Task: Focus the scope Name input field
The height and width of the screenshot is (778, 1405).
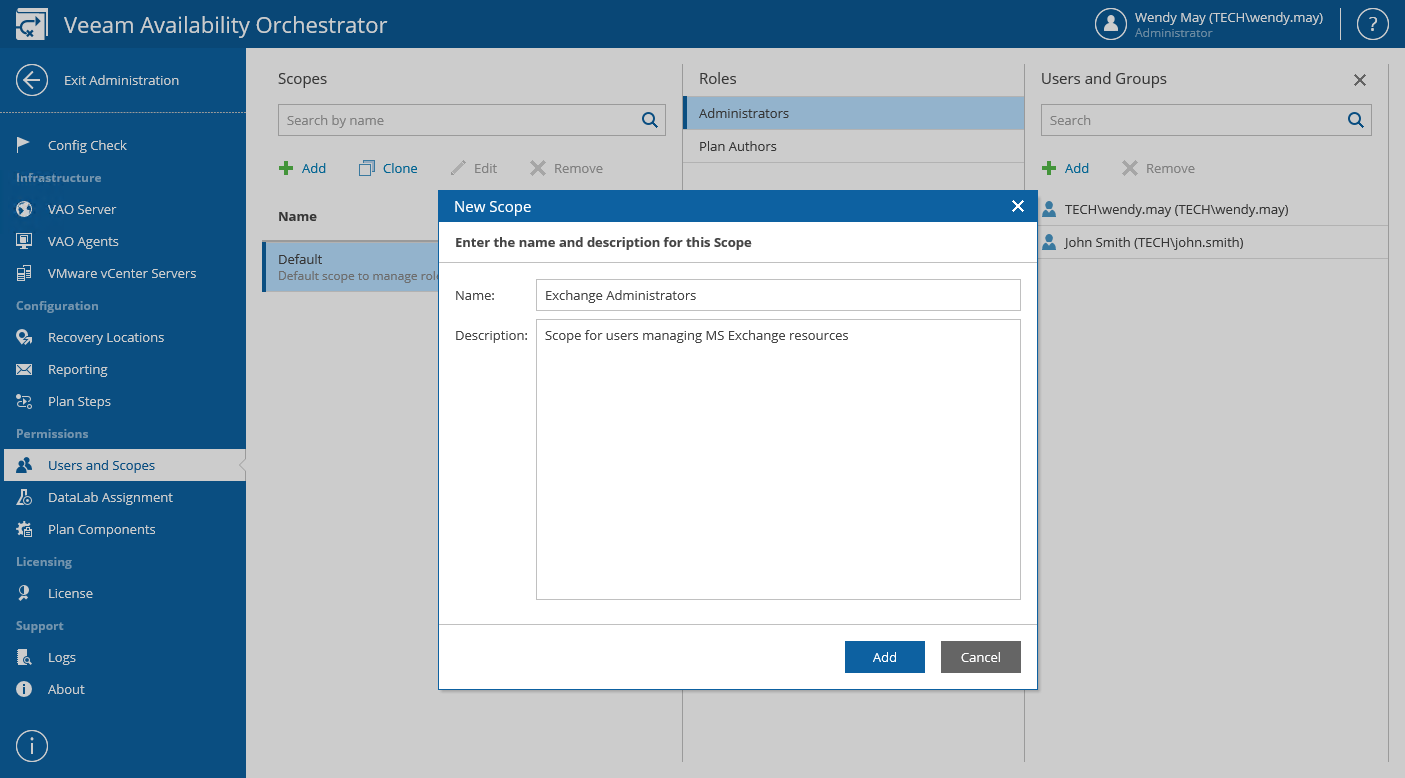Action: [778, 295]
